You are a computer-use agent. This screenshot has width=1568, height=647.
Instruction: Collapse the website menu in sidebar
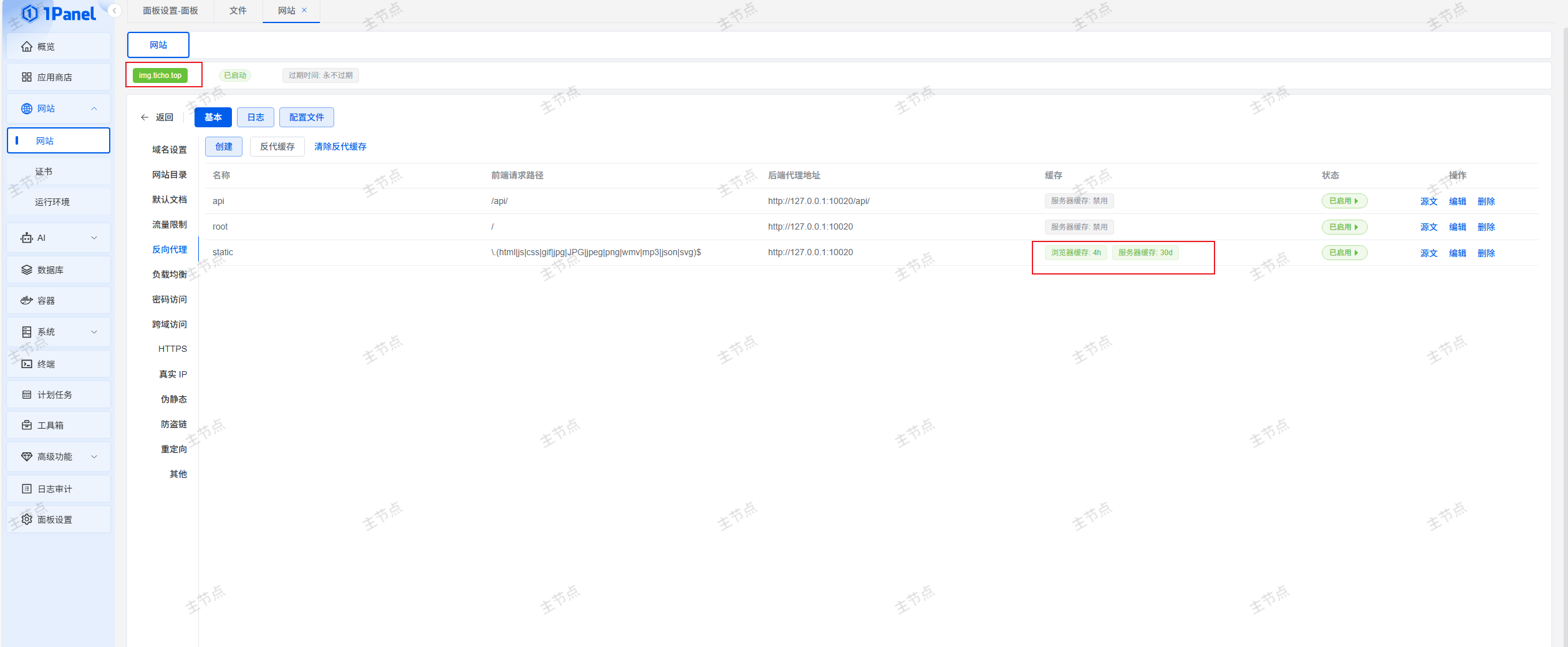[94, 109]
